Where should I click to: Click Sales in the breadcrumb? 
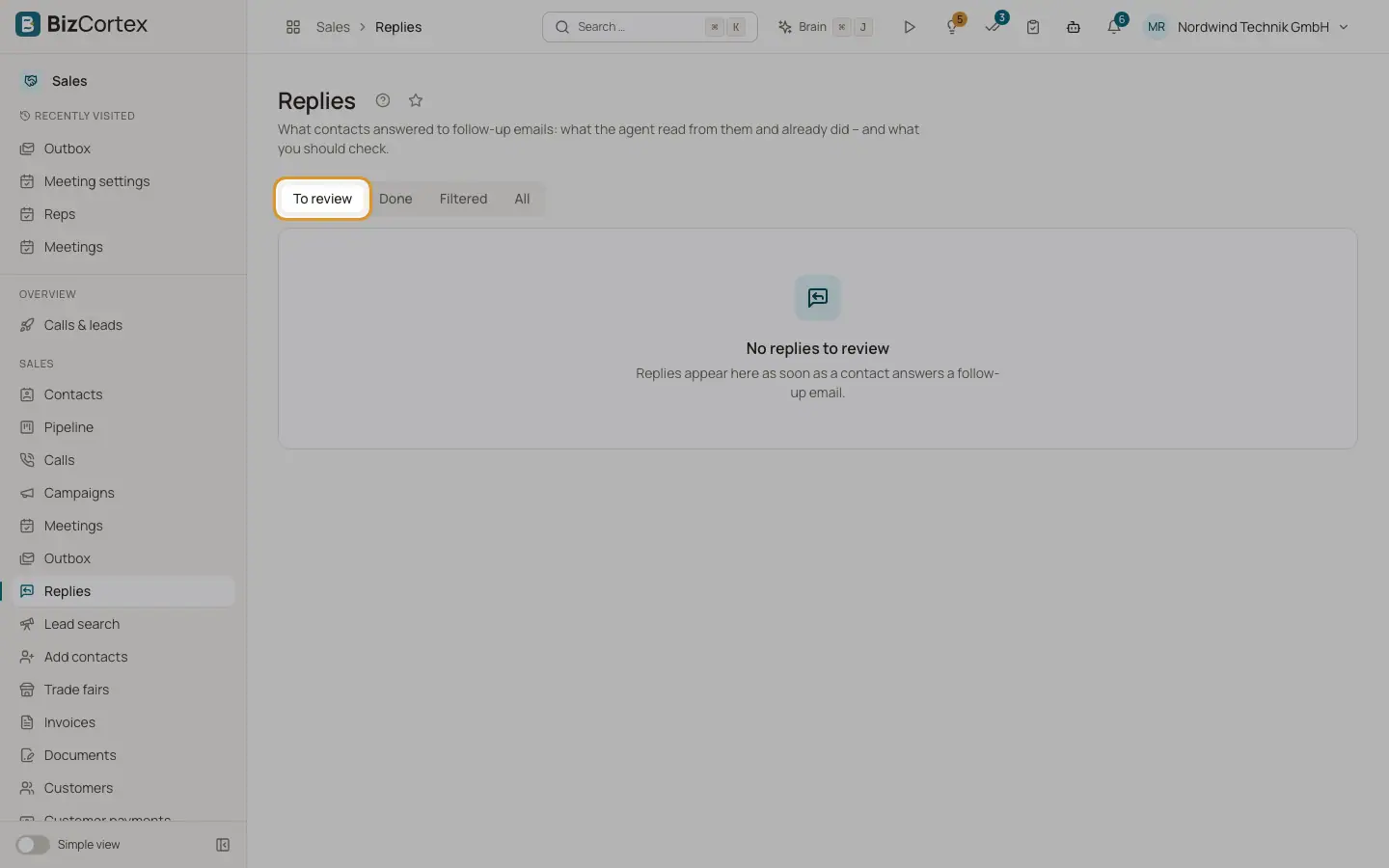(x=333, y=27)
